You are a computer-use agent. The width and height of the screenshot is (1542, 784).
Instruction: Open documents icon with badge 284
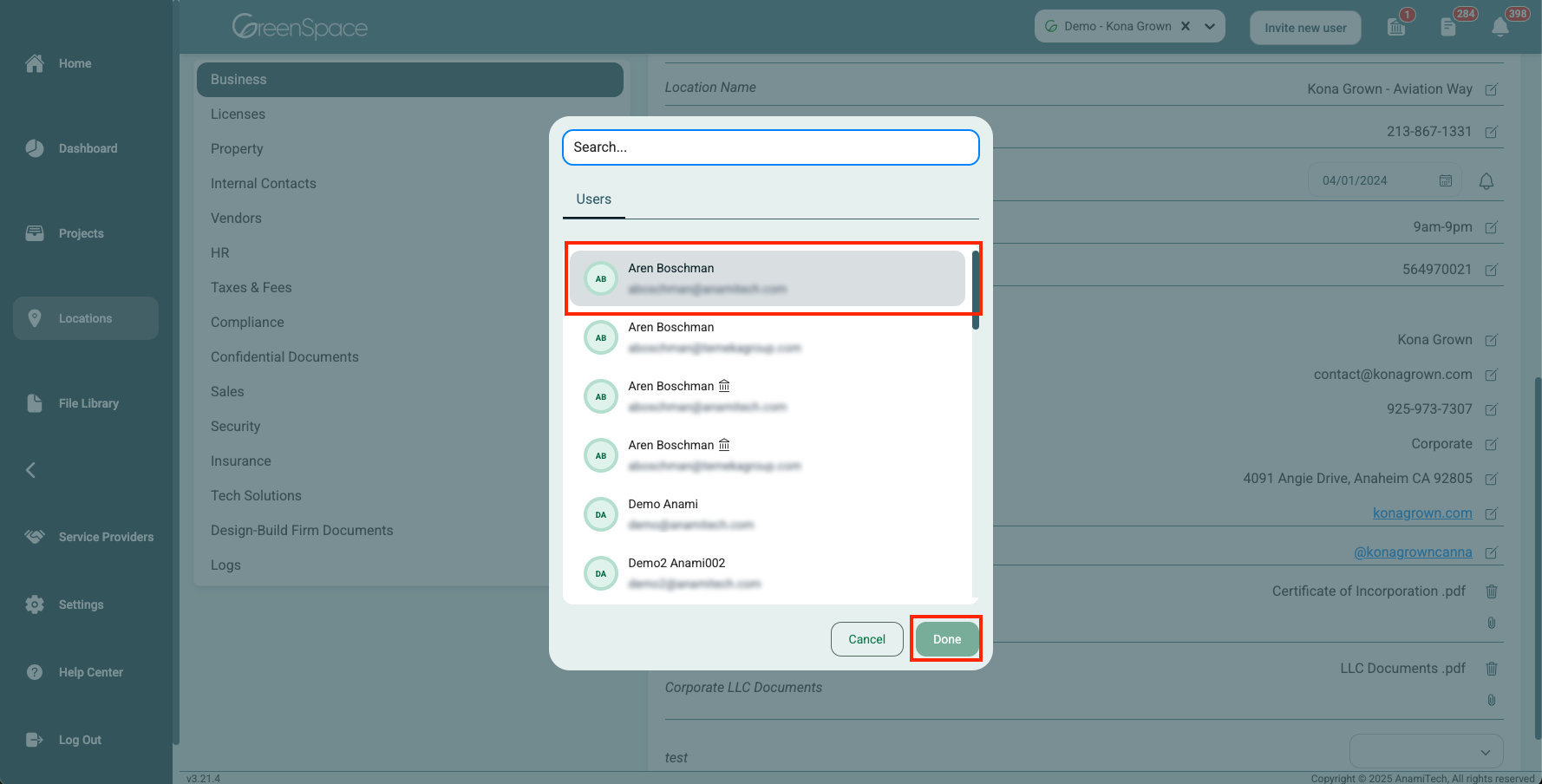coord(1448,27)
